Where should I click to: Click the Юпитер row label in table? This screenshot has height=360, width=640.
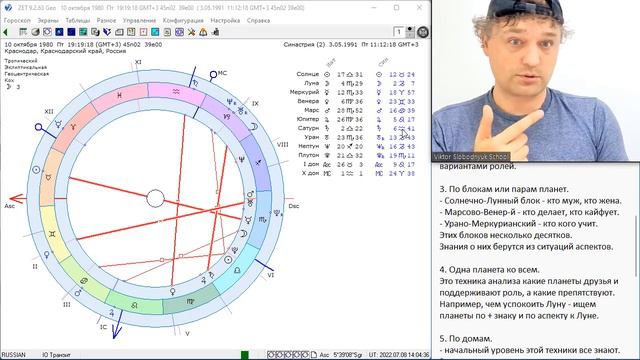pos(308,119)
